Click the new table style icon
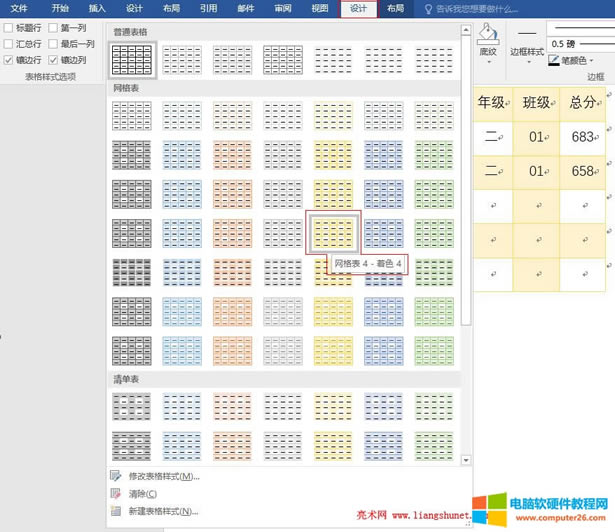 116,511
